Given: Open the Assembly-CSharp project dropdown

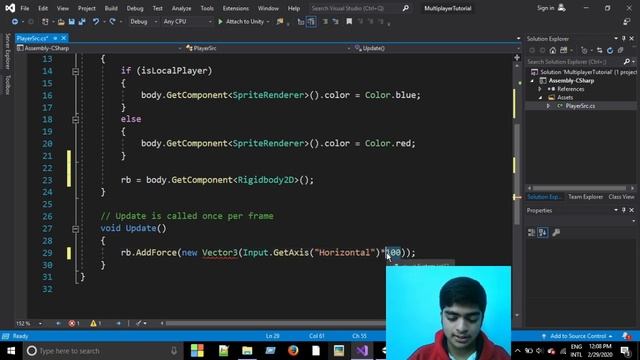Looking at the screenshot, I should coord(99,48).
